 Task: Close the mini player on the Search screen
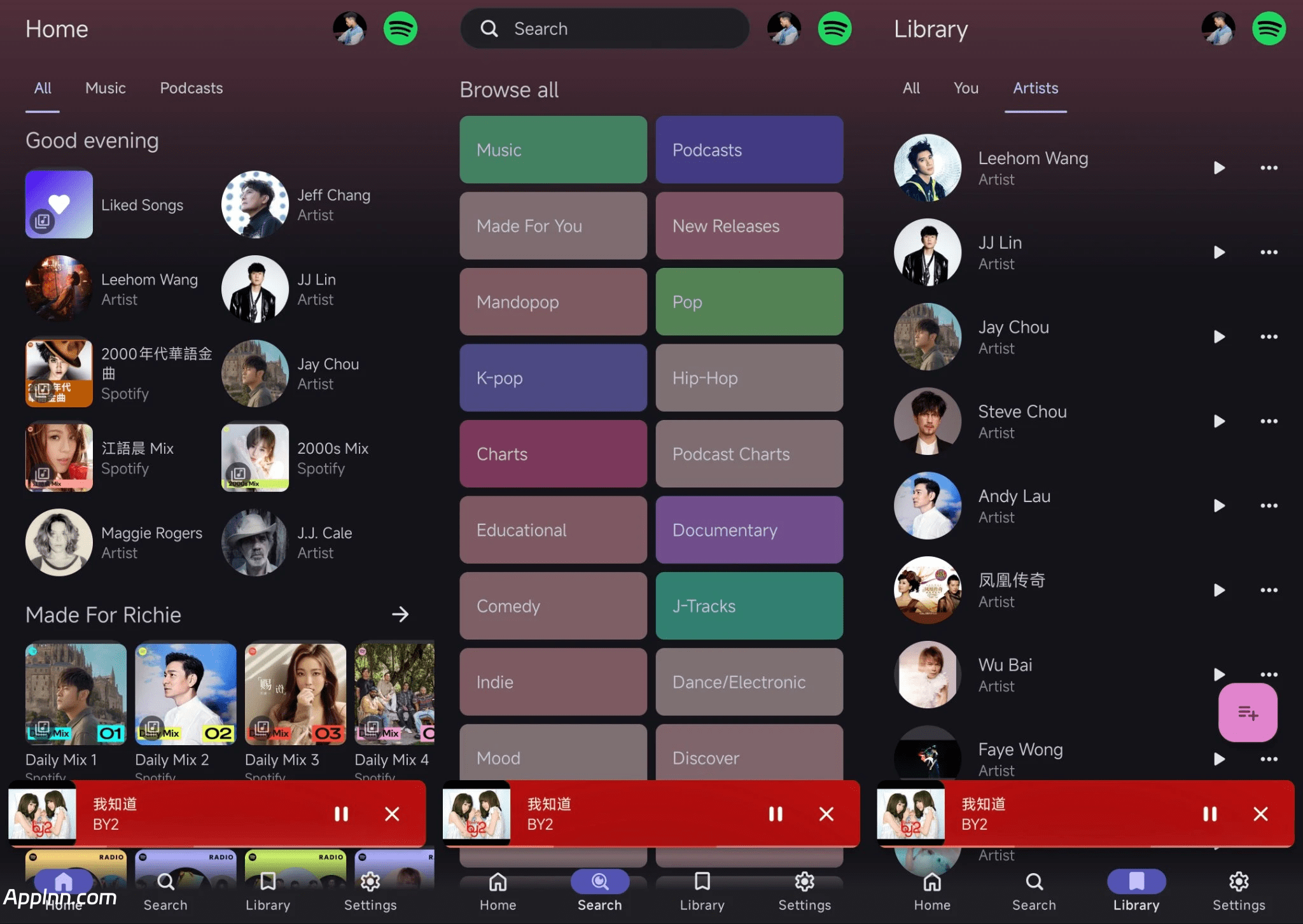point(826,814)
